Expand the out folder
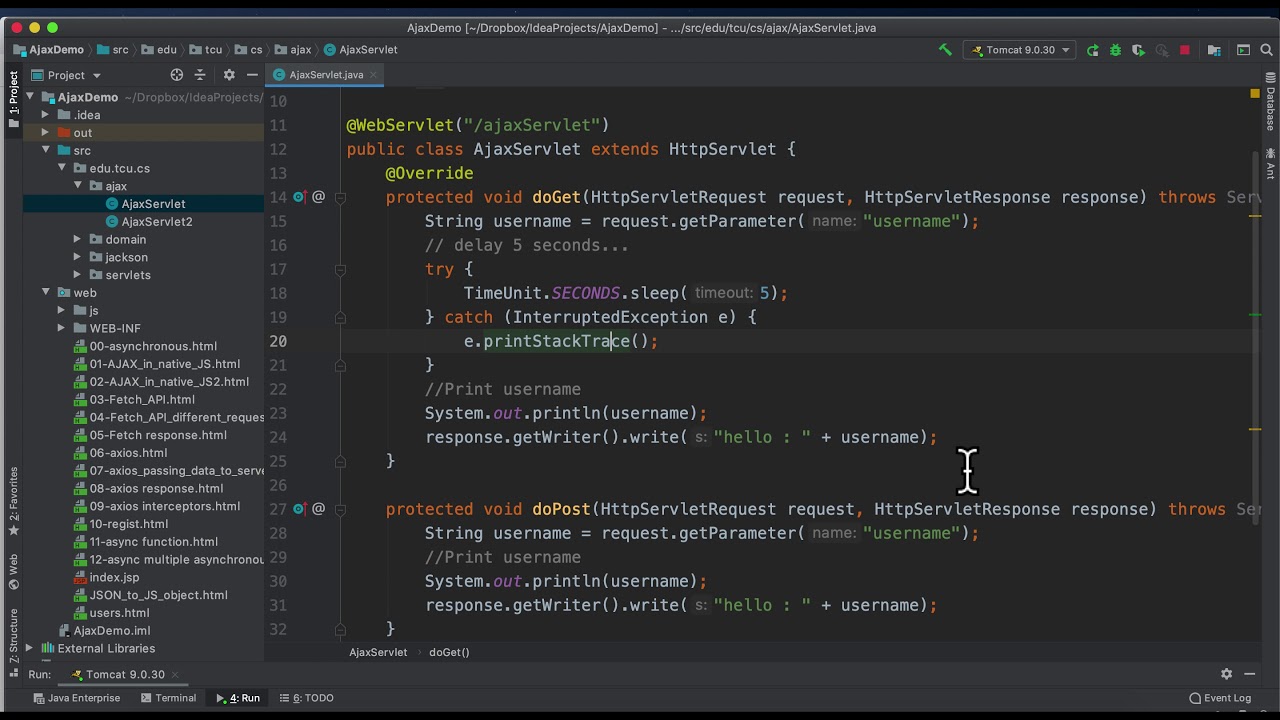This screenshot has height=720, width=1280. click(x=45, y=133)
